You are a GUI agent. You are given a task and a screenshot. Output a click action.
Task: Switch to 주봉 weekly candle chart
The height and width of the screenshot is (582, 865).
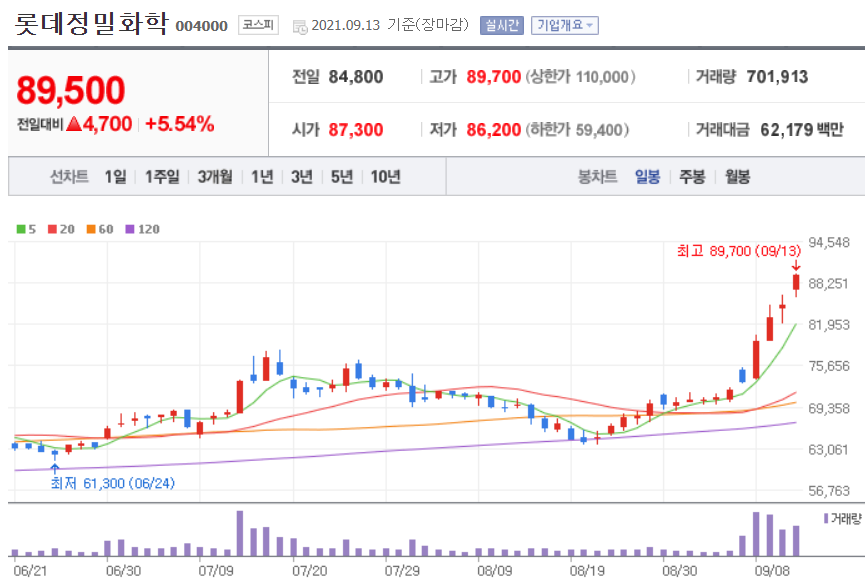[692, 177]
